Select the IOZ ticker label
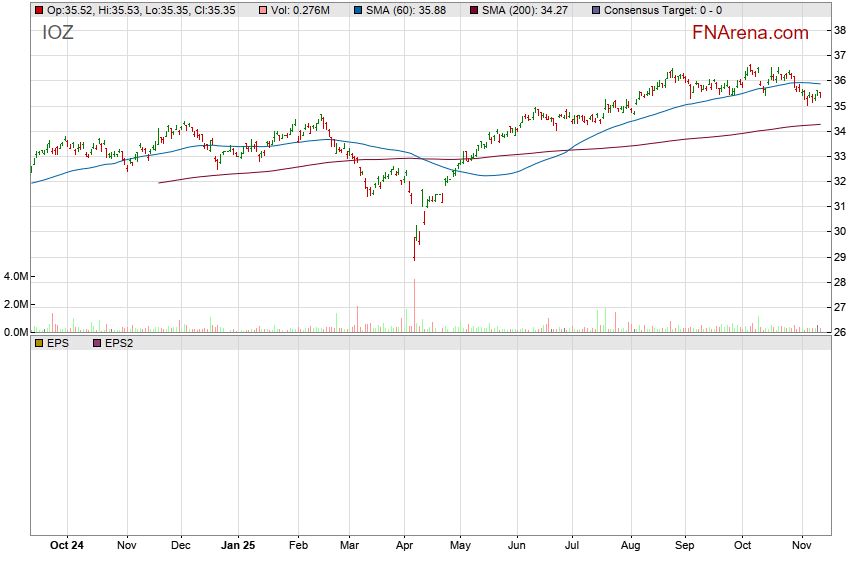The image size is (859, 566). (x=58, y=33)
